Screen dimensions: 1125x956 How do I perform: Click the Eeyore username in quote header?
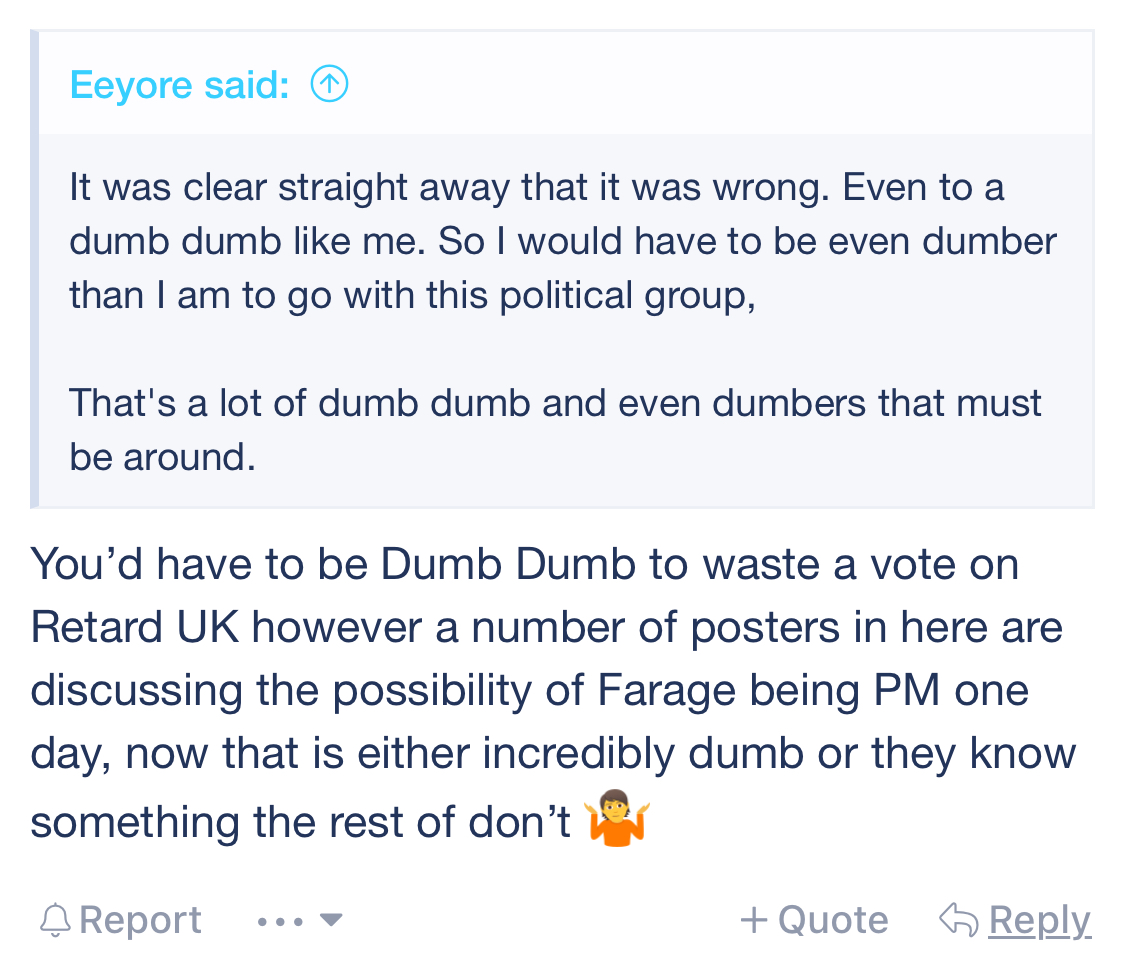(131, 85)
